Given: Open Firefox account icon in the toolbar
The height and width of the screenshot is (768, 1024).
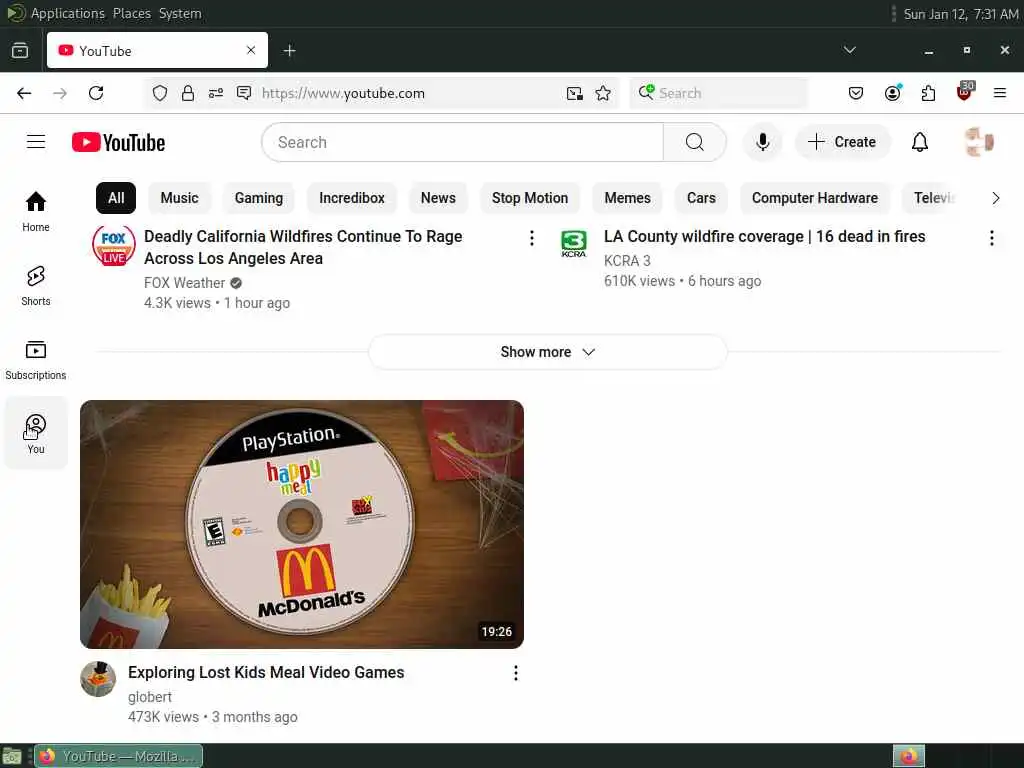Looking at the screenshot, I should pos(893,93).
